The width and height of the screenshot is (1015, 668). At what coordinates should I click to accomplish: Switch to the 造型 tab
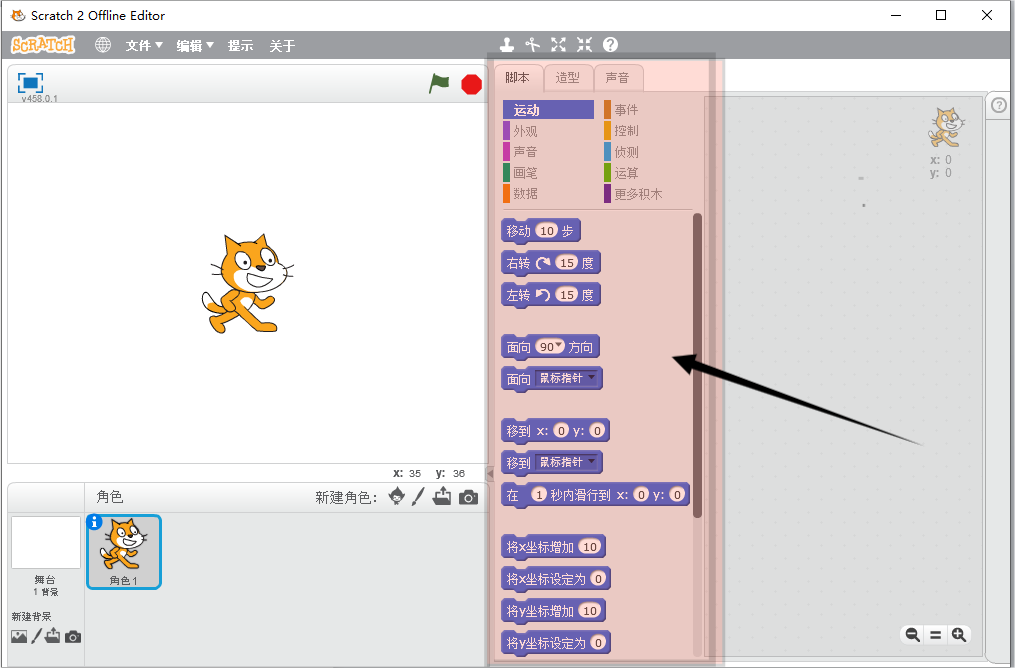coord(568,78)
